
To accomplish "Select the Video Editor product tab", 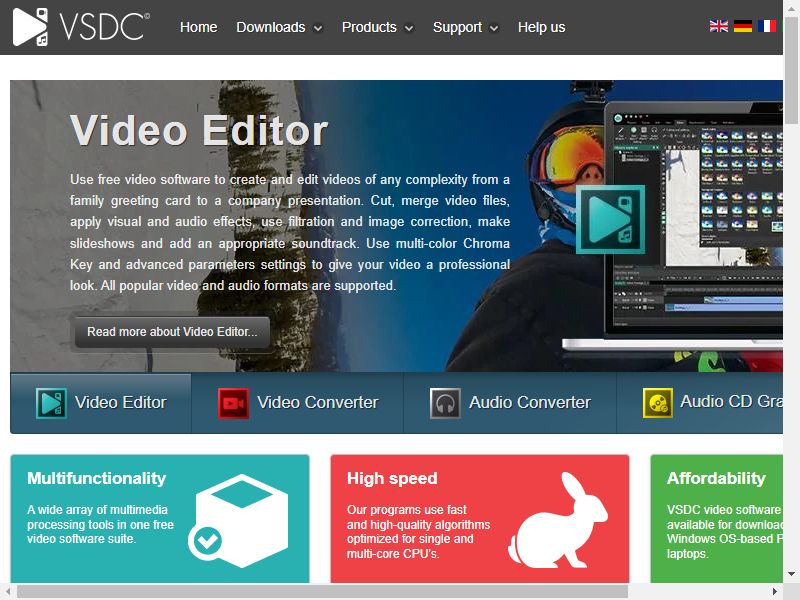I will [101, 403].
